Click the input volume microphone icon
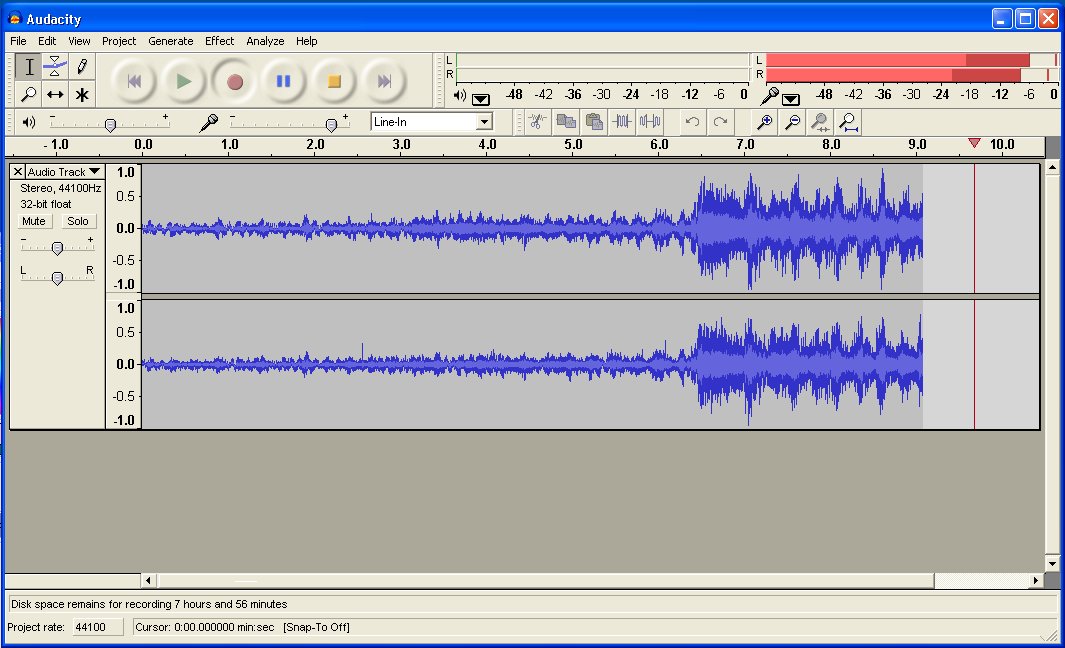Image resolution: width=1065 pixels, height=648 pixels. [209, 122]
